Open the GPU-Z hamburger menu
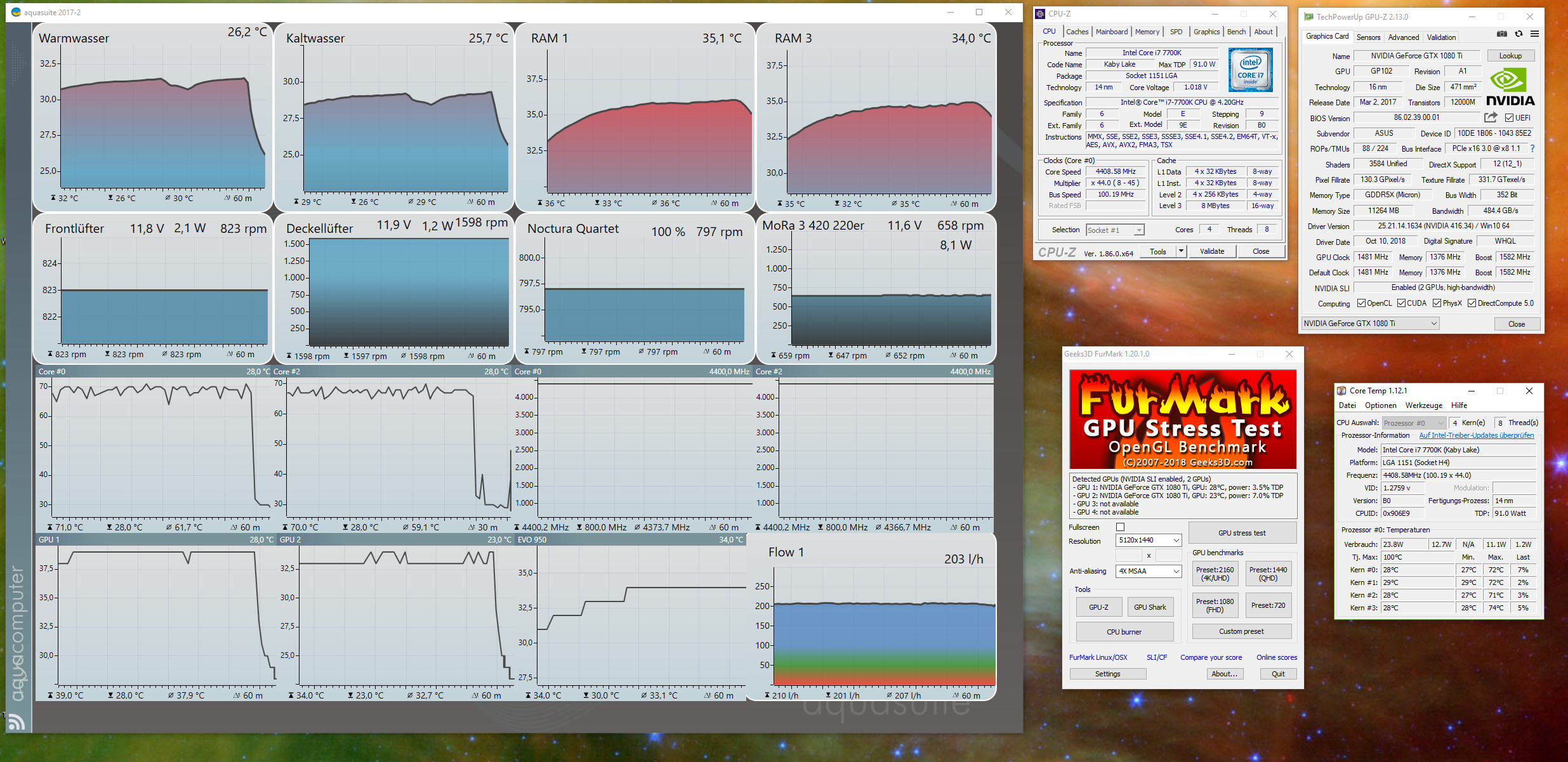The height and width of the screenshot is (762, 1568). pos(1534,34)
